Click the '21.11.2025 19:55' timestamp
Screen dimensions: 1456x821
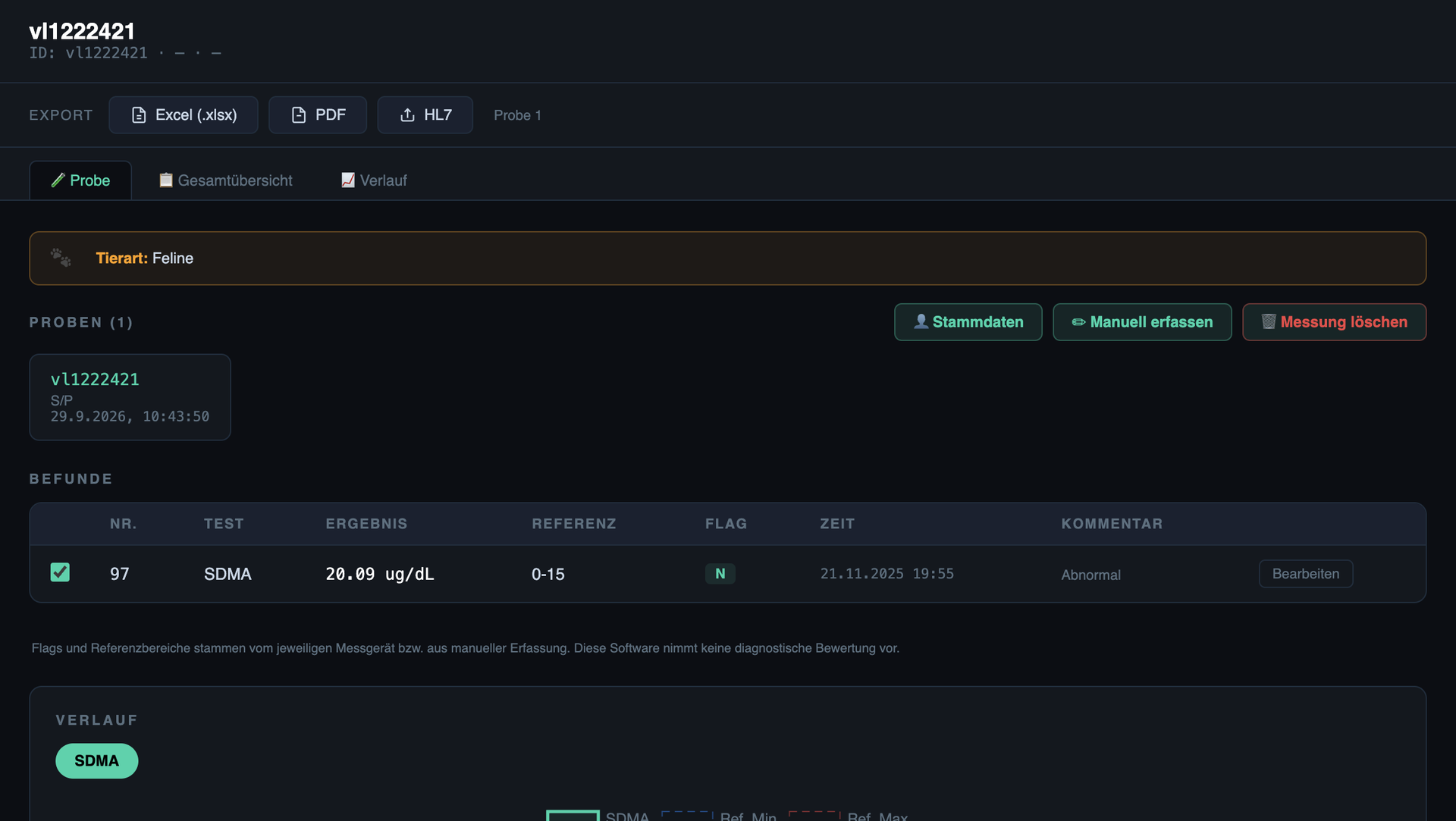[886, 574]
